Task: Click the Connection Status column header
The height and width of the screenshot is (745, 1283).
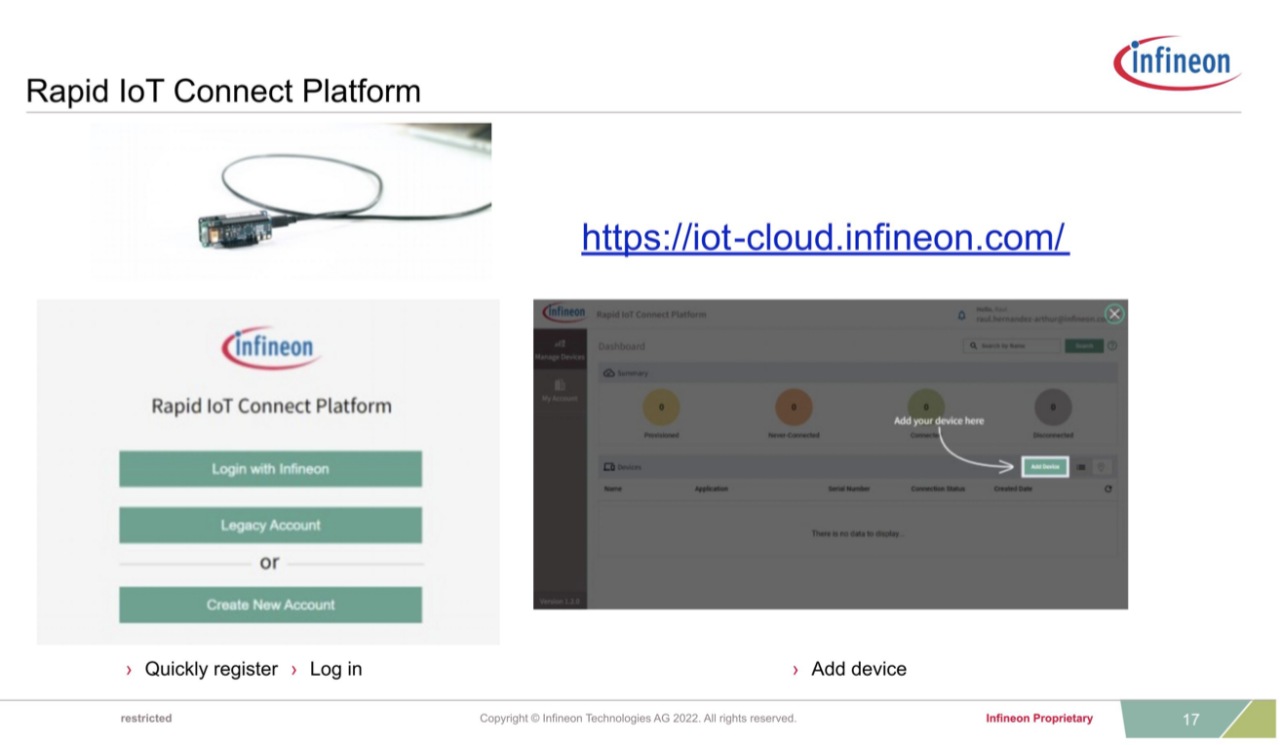Action: (937, 489)
